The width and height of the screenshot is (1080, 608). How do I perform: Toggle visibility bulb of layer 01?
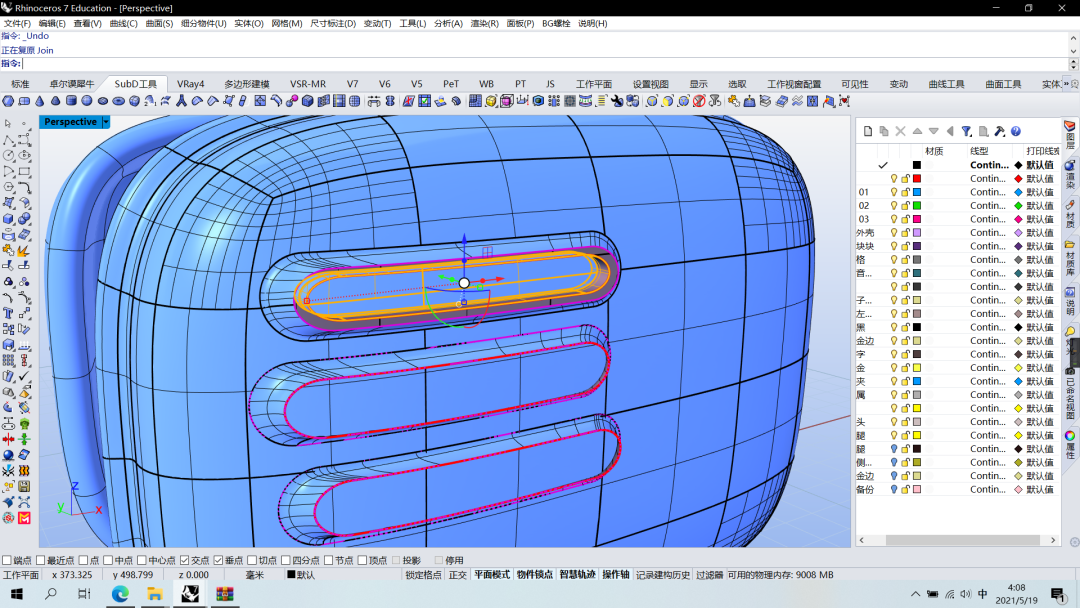coord(894,192)
